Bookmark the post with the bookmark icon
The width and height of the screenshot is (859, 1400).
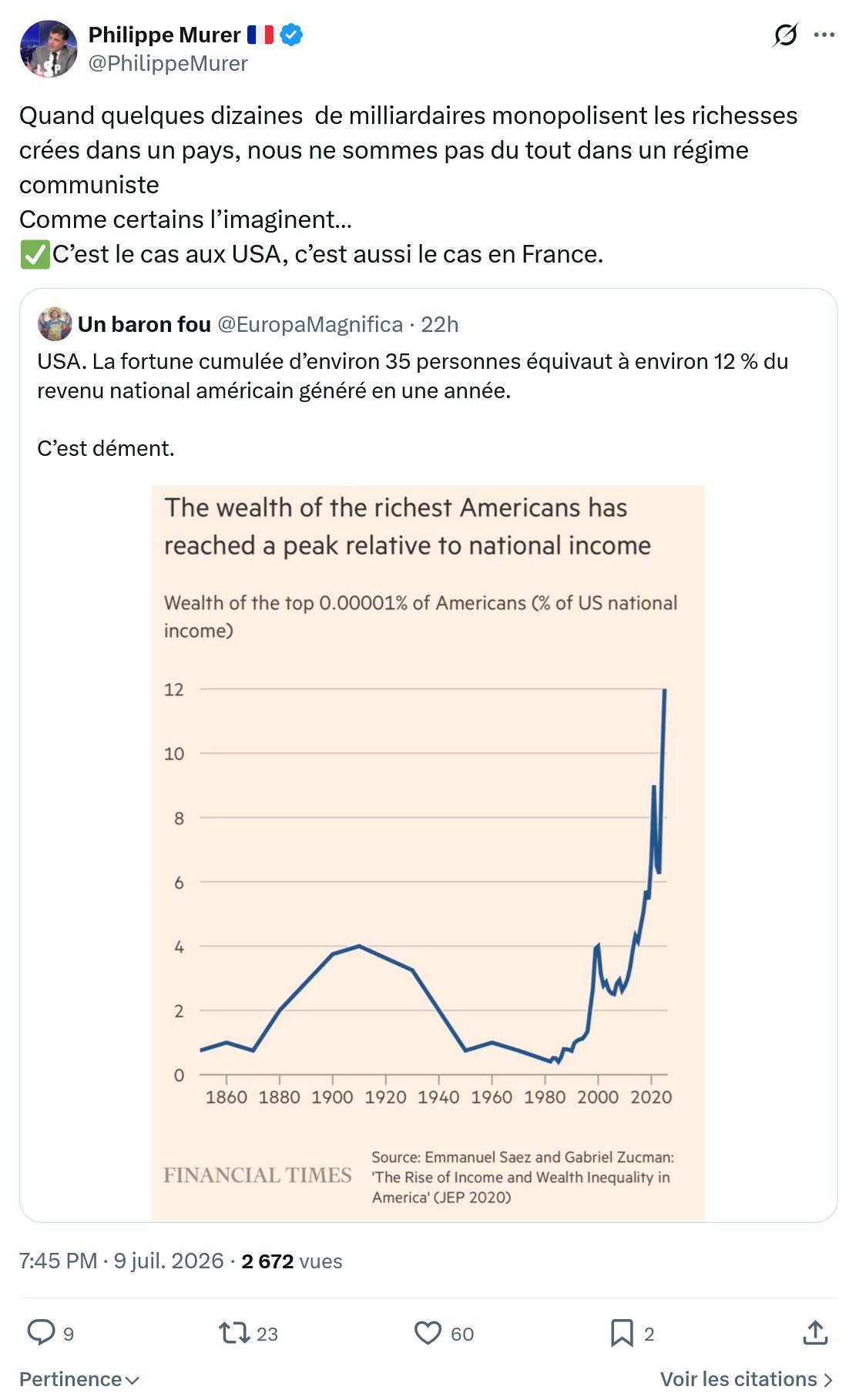(622, 1332)
